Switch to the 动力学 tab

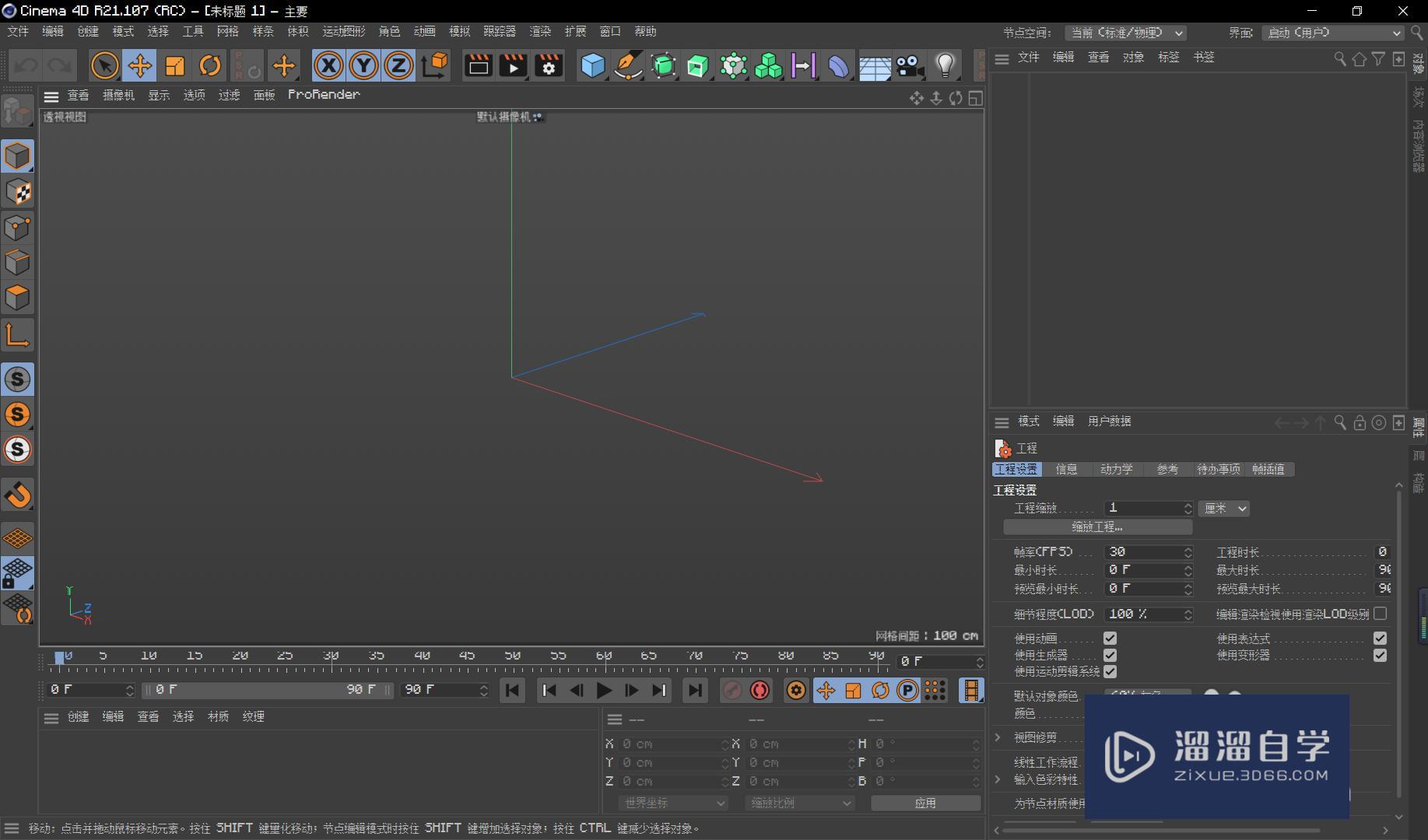pyautogui.click(x=1117, y=469)
